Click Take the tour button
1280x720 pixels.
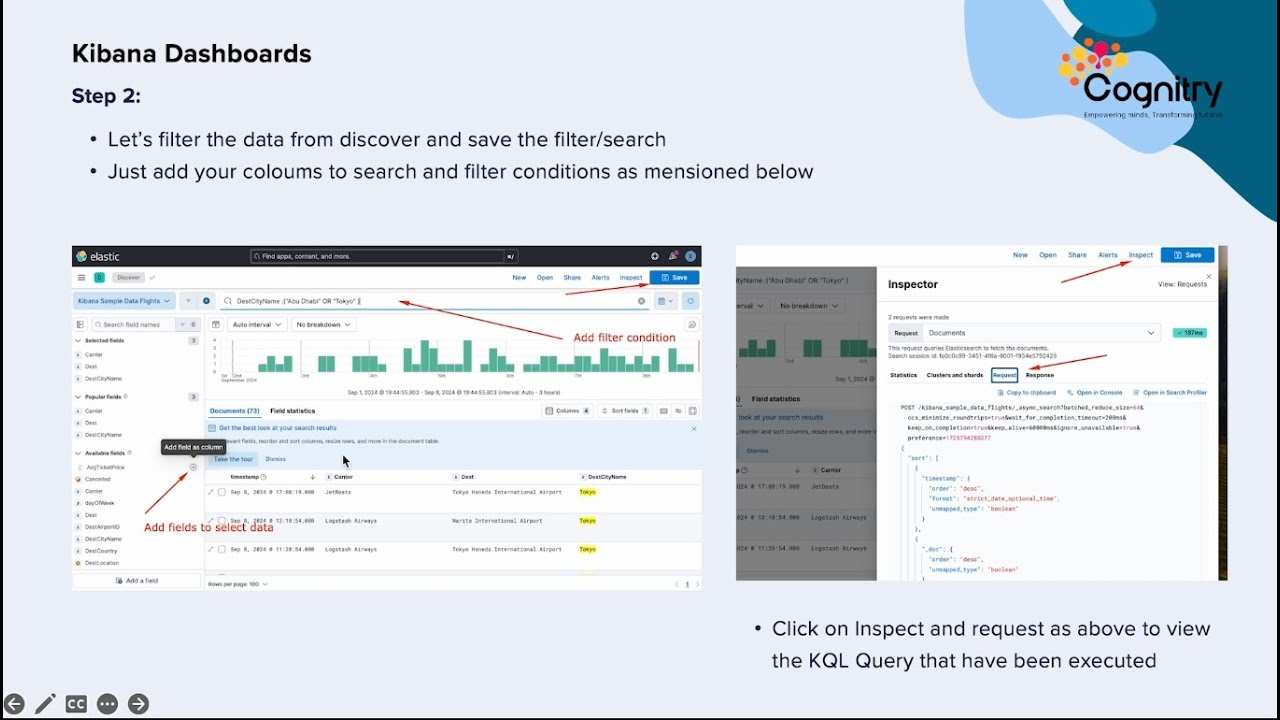[234, 459]
